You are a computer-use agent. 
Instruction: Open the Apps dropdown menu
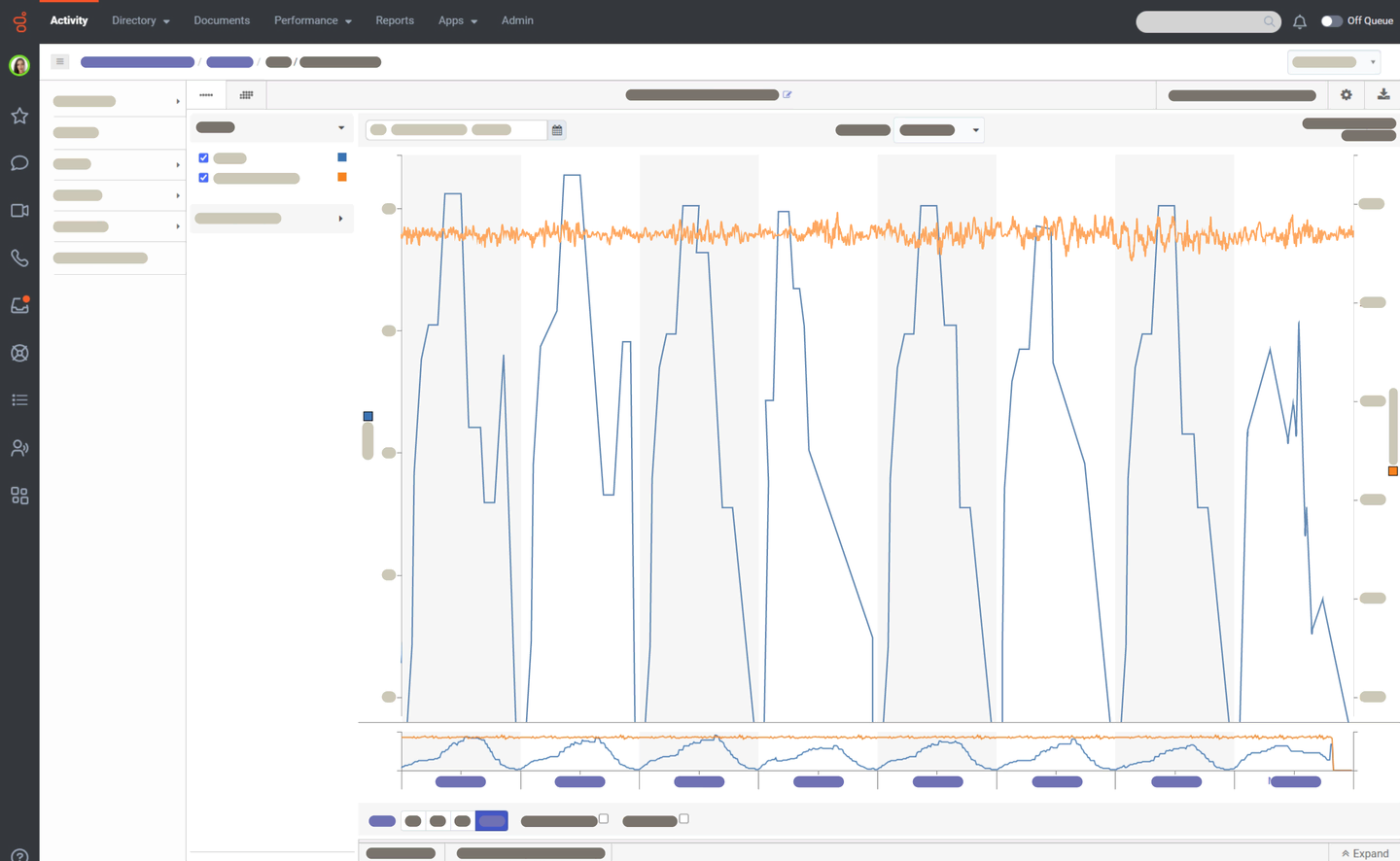[x=457, y=20]
